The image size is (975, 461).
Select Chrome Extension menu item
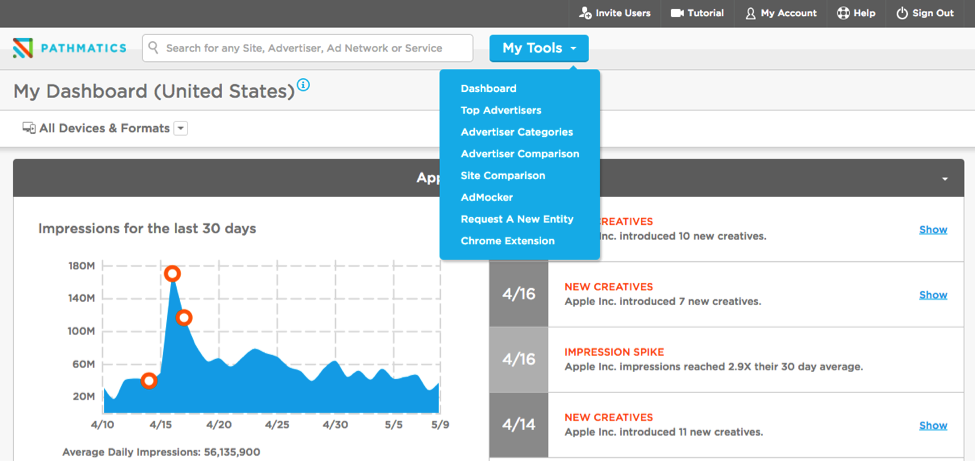(x=507, y=241)
